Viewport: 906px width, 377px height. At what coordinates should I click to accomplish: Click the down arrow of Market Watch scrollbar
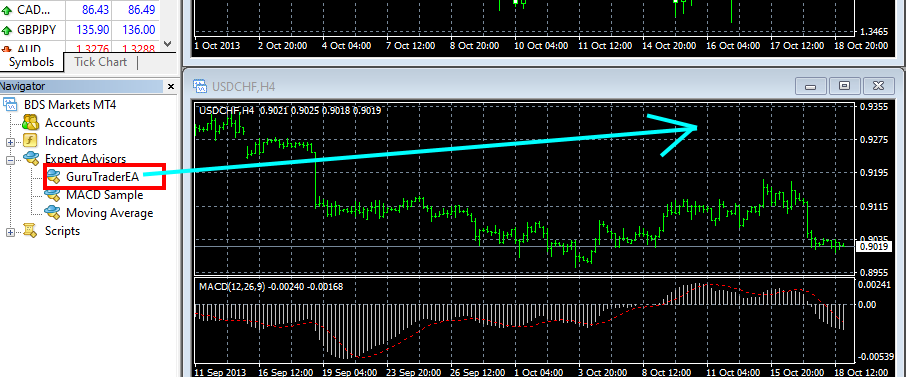[168, 43]
